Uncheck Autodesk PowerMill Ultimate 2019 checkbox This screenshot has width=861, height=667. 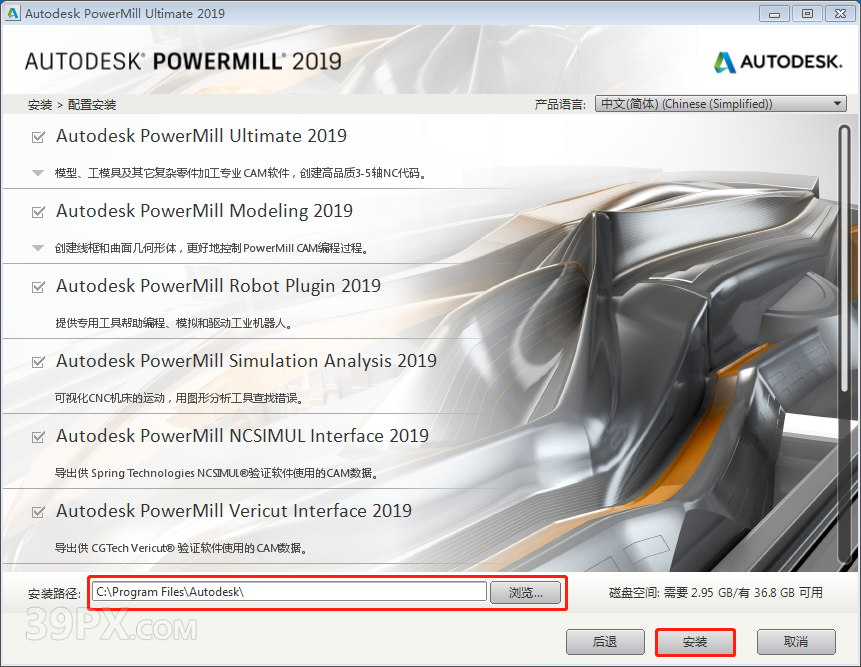click(x=38, y=137)
